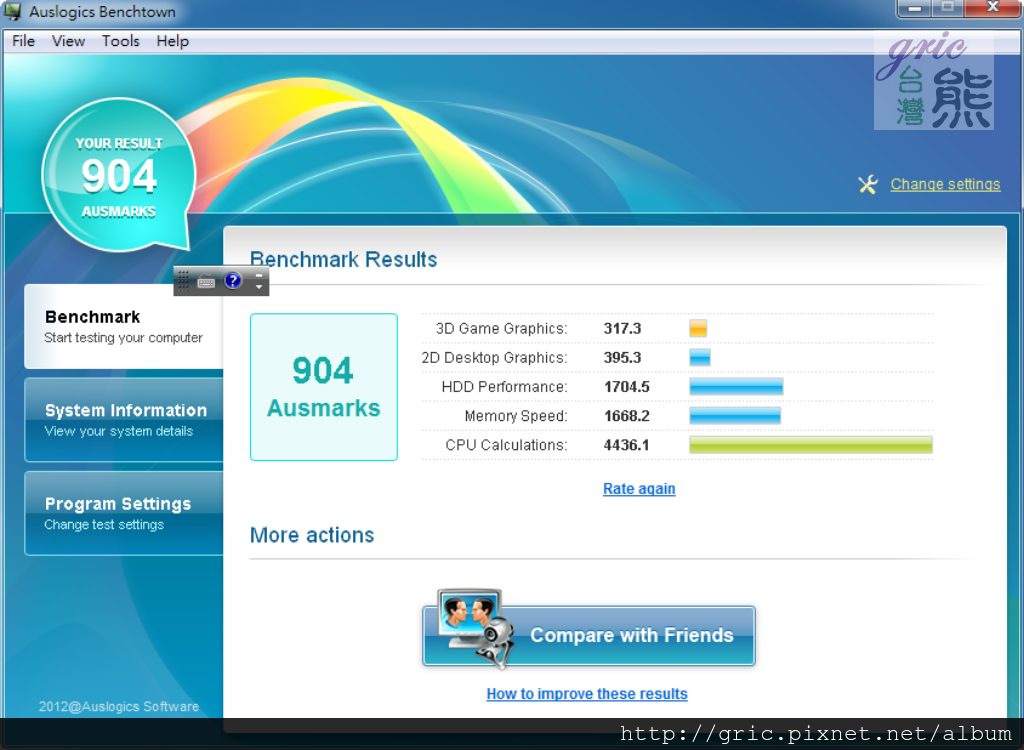The height and width of the screenshot is (750, 1024).
Task: Minimize the Auslogics Benchtown window
Action: (914, 8)
